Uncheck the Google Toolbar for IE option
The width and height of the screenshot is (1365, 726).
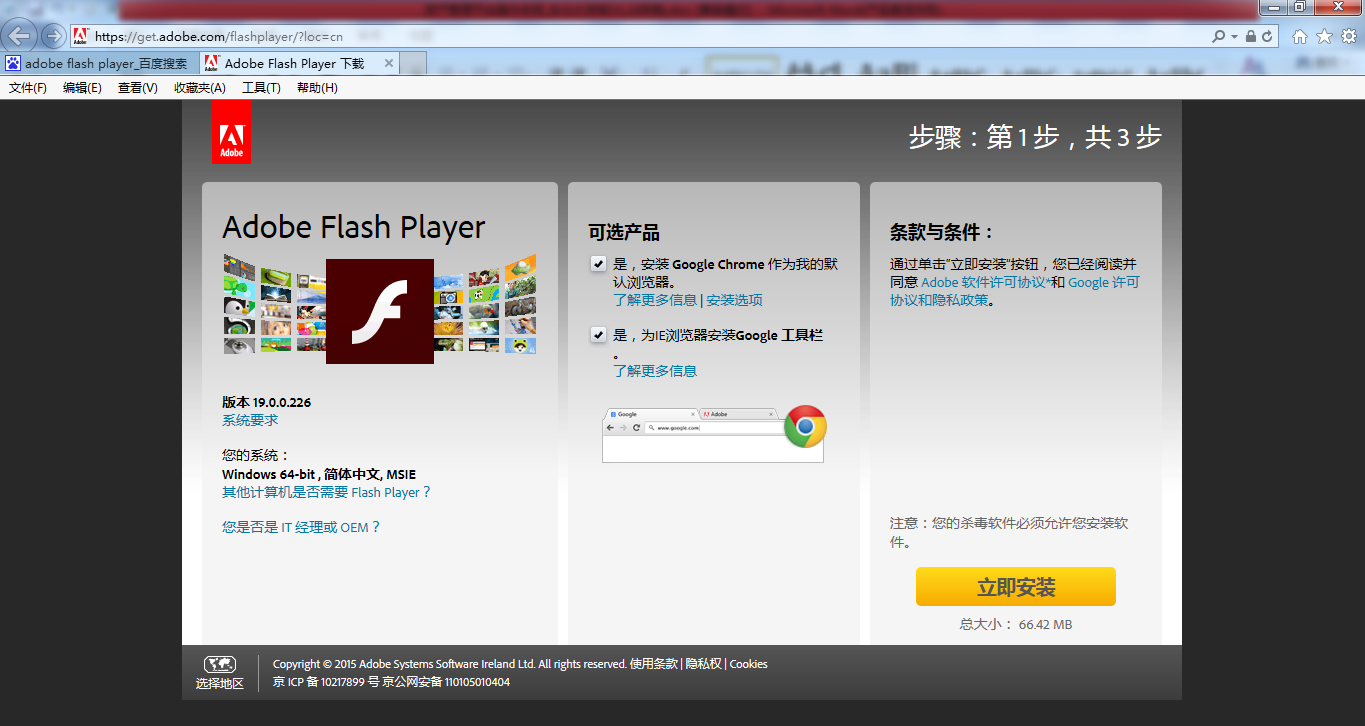598,335
